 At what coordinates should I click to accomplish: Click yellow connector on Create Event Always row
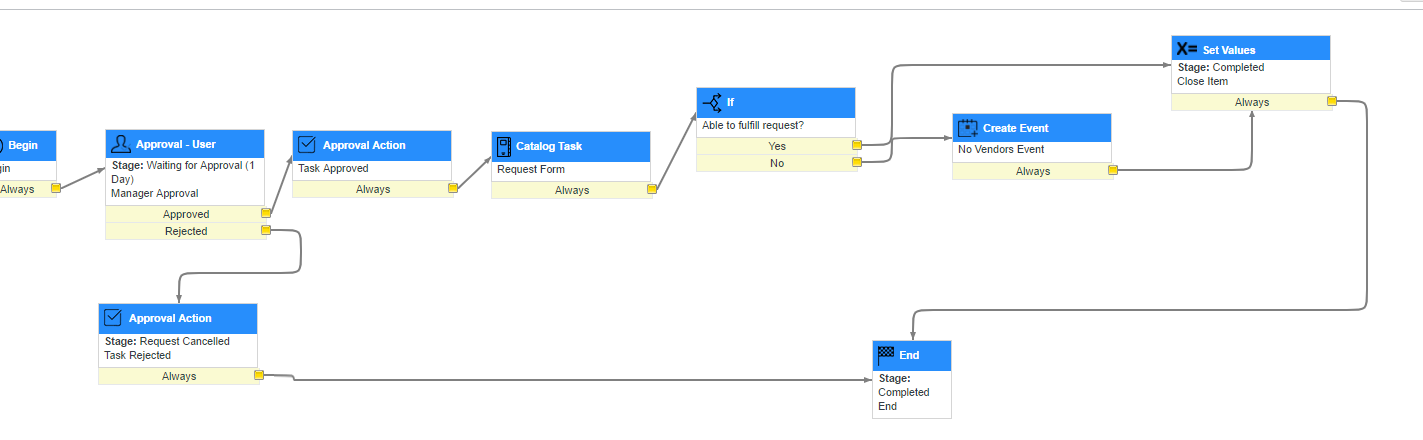pyautogui.click(x=1112, y=170)
